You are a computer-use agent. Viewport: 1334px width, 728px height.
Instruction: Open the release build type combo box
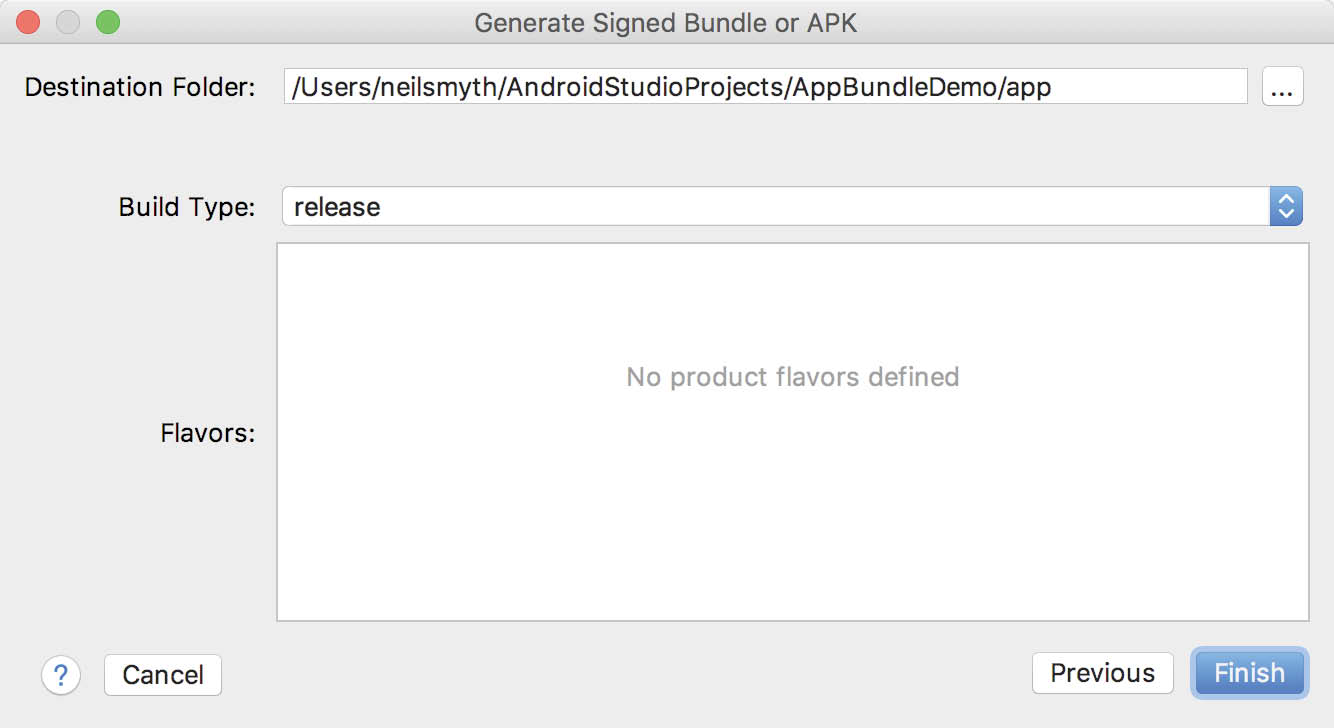pos(793,207)
